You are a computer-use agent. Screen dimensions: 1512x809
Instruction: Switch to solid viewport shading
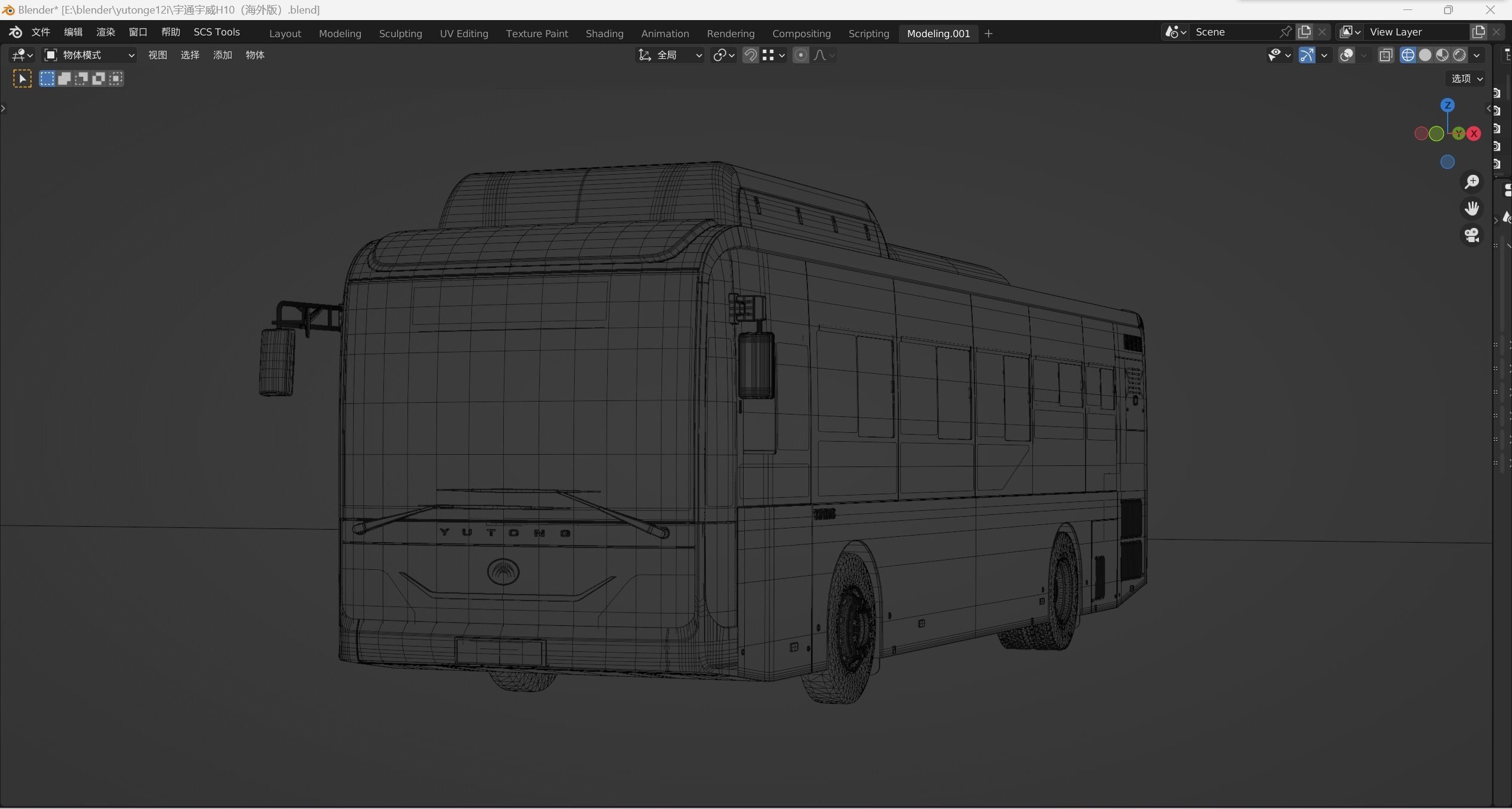(x=1425, y=55)
